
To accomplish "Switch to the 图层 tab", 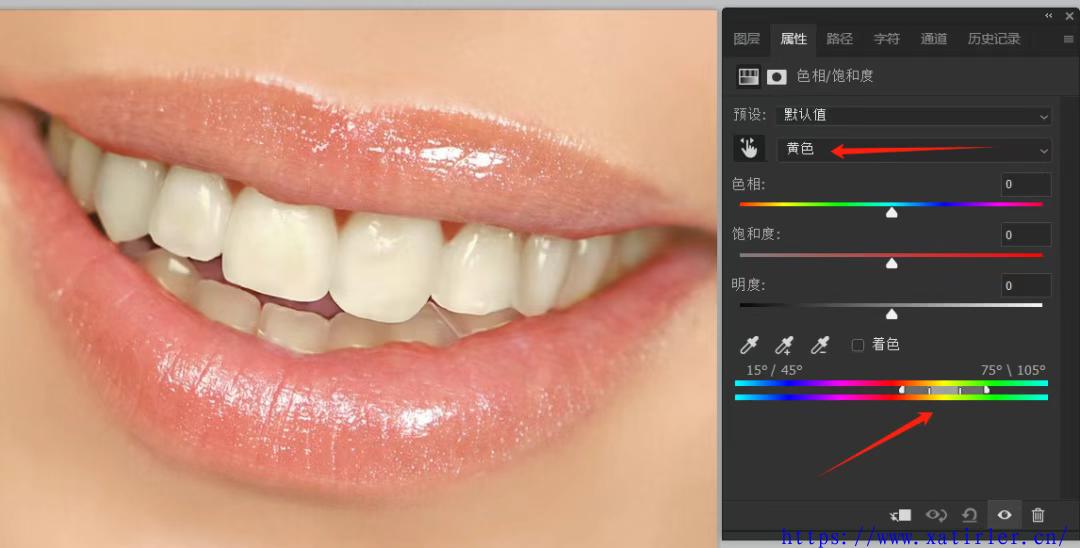I will 747,39.
